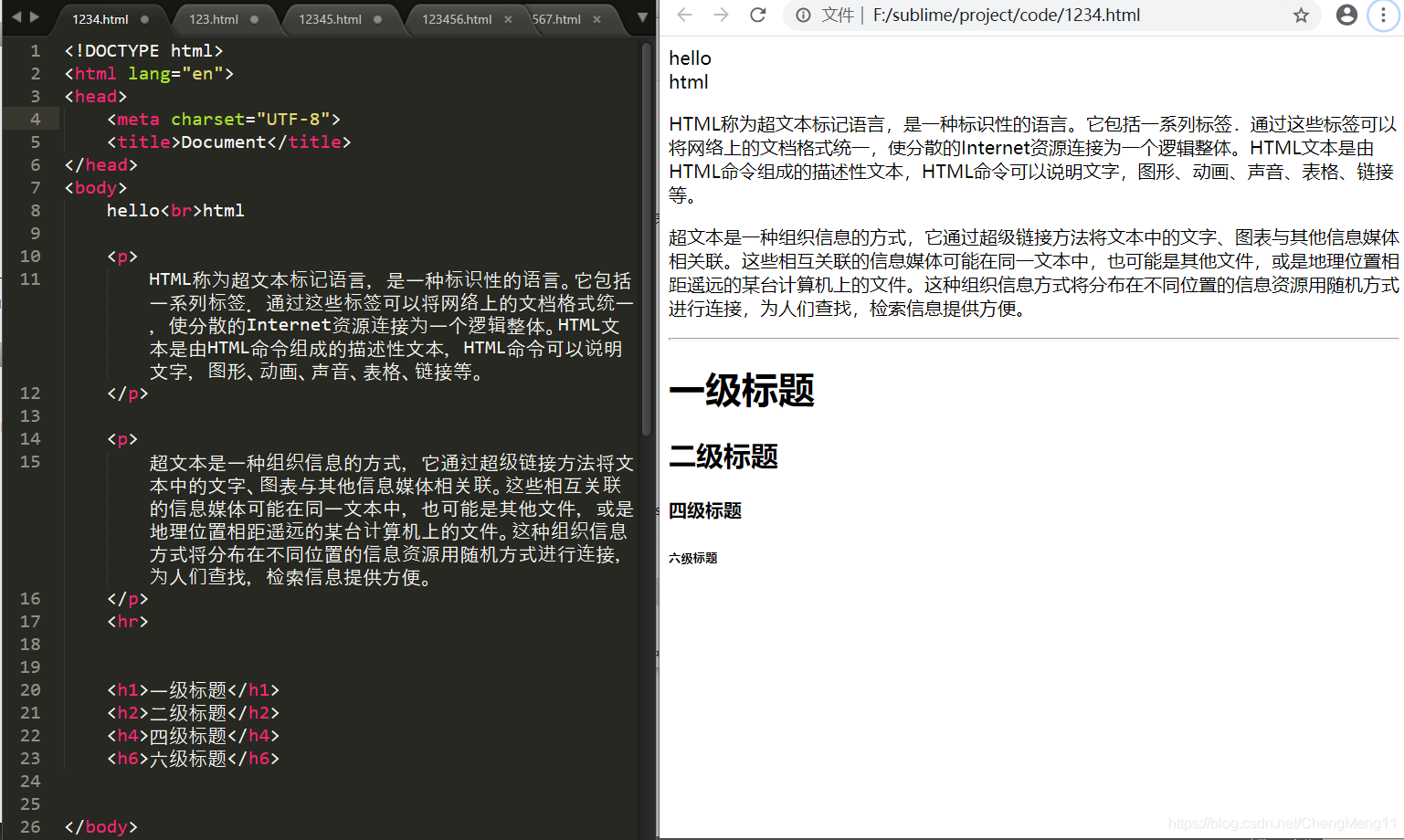Click the rendered 二级标题 heading in browser

click(723, 456)
